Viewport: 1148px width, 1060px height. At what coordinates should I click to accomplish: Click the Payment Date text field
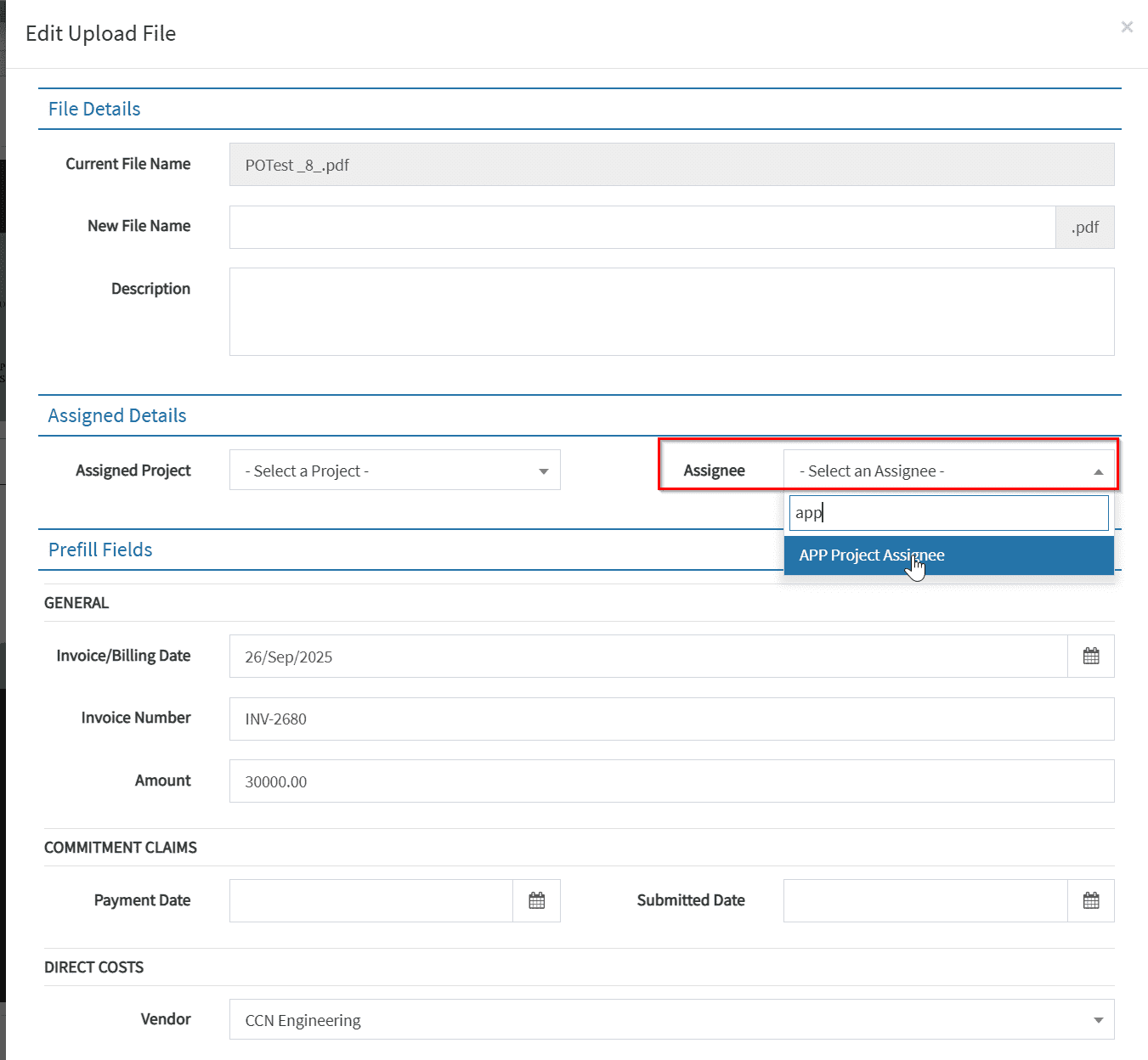tap(371, 901)
